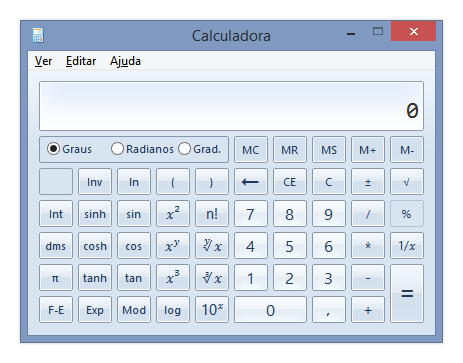
Task: Click the 1/x reciprocal key
Action: (407, 246)
